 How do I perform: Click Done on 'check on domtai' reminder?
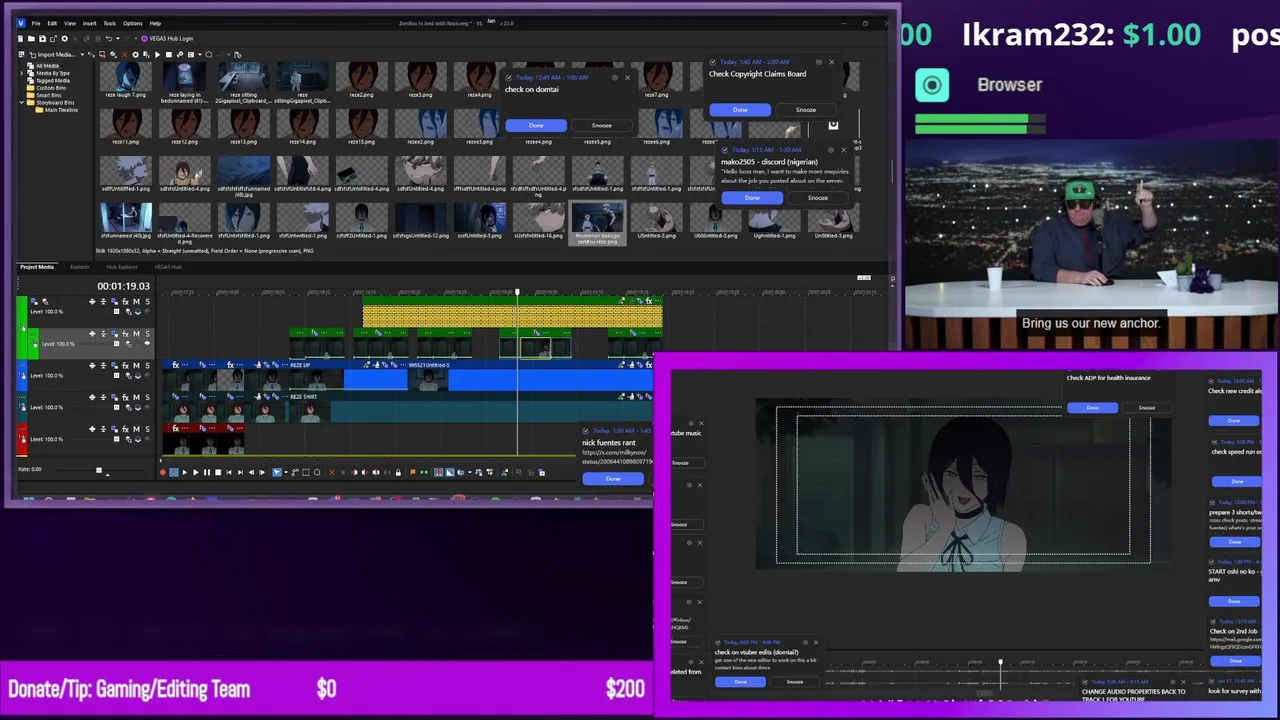tap(536, 125)
